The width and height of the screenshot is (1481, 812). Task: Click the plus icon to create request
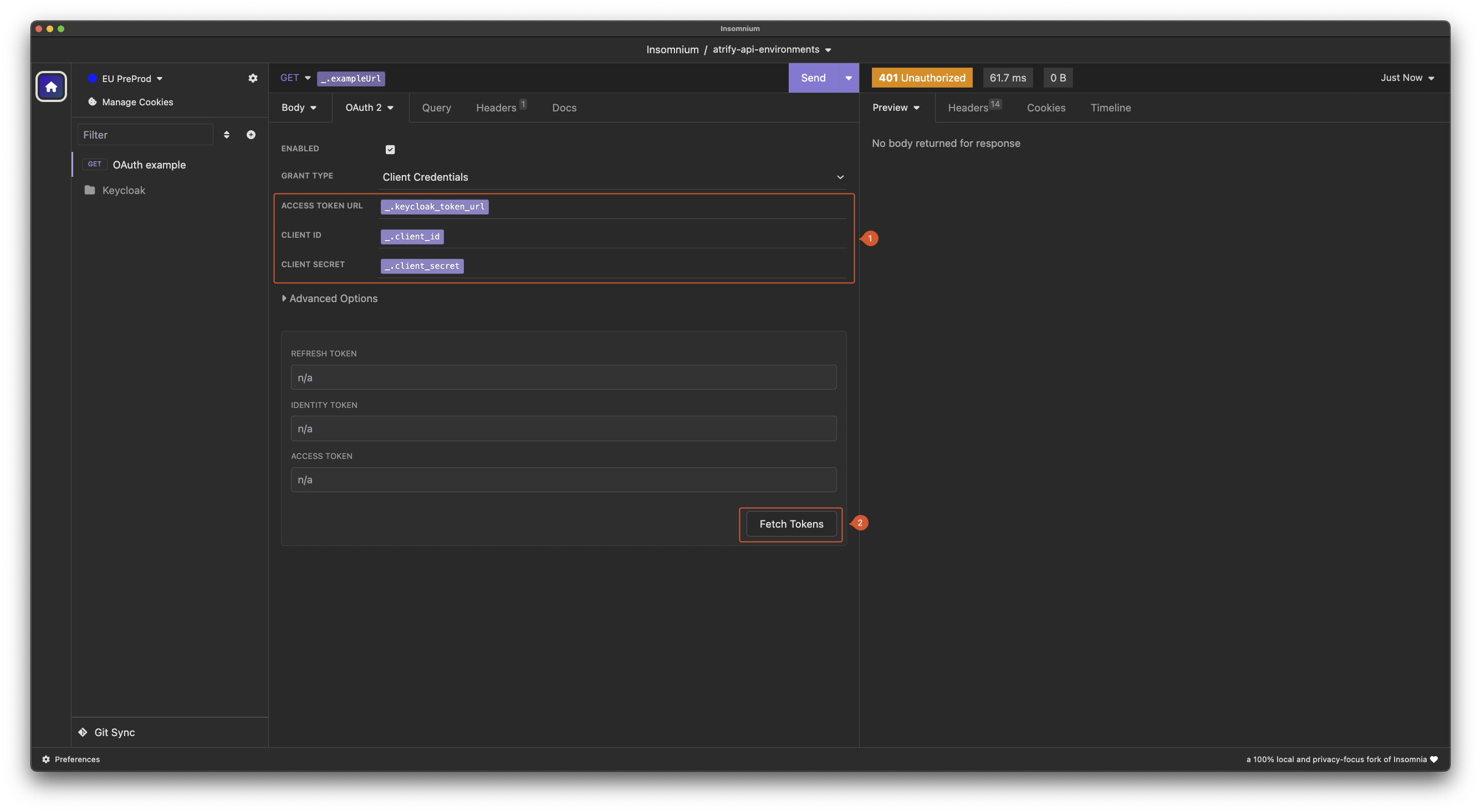(251, 135)
